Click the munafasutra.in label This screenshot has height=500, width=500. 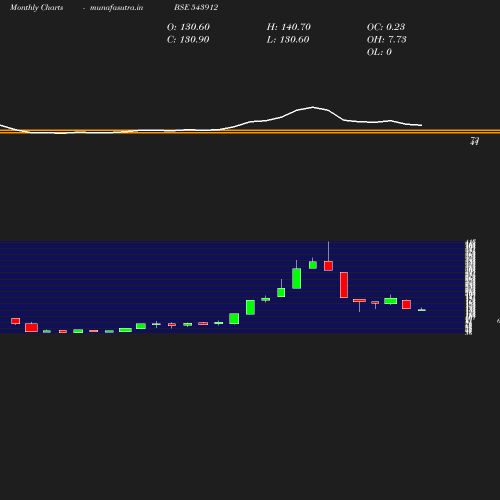[116, 7]
